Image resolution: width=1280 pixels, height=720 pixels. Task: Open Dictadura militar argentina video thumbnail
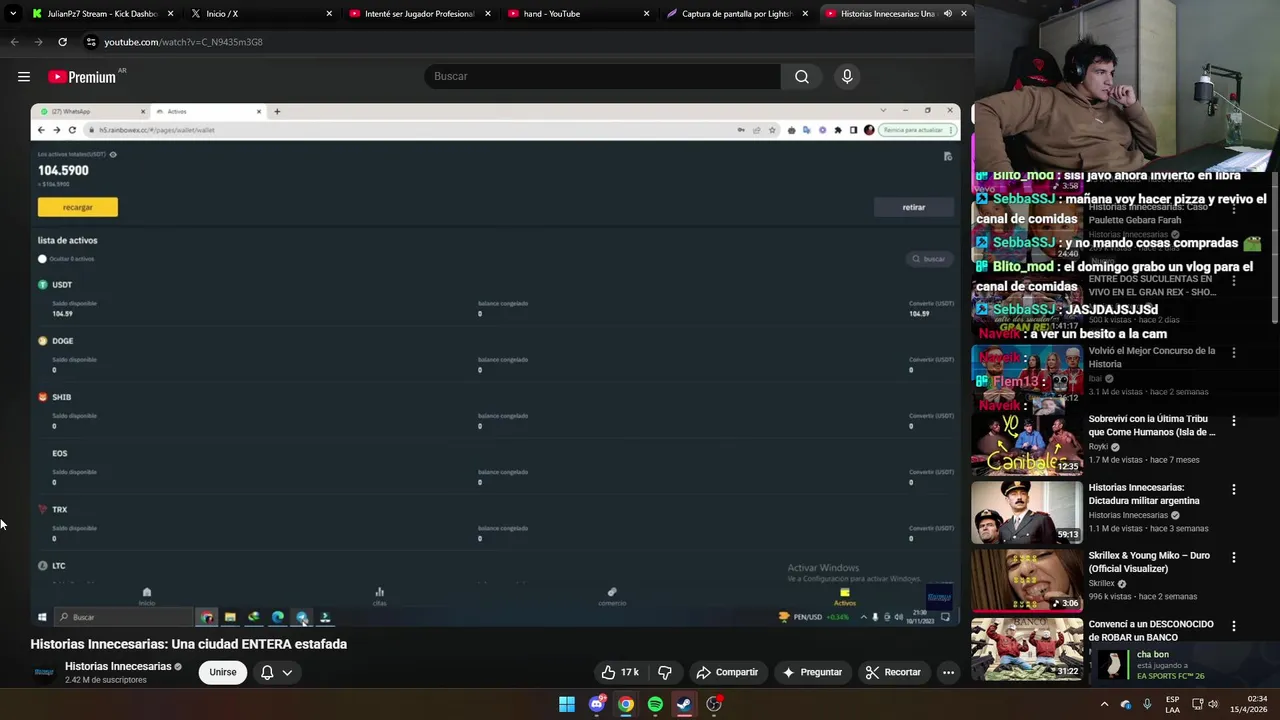pyautogui.click(x=1027, y=512)
